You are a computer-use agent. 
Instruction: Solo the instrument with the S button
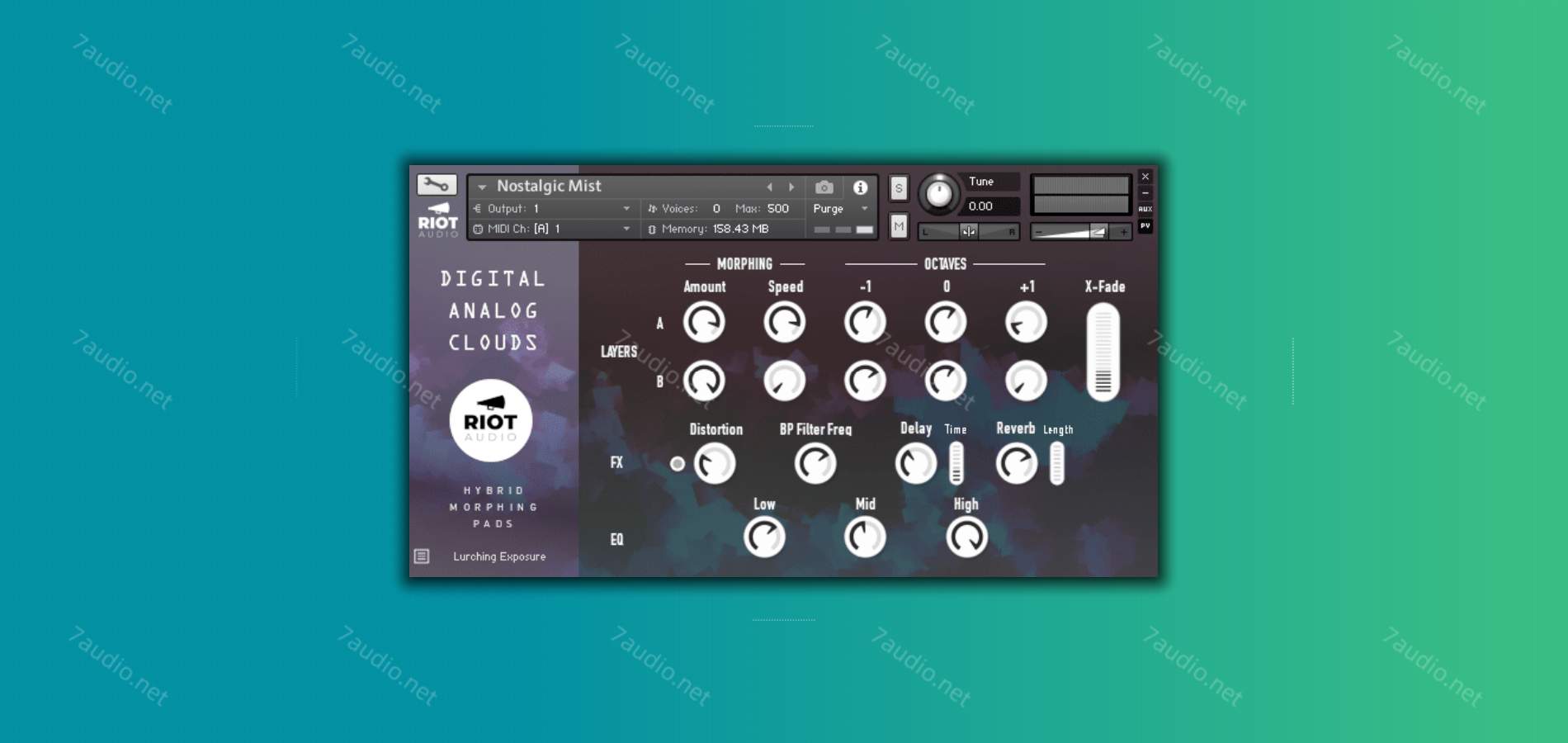pyautogui.click(x=899, y=188)
